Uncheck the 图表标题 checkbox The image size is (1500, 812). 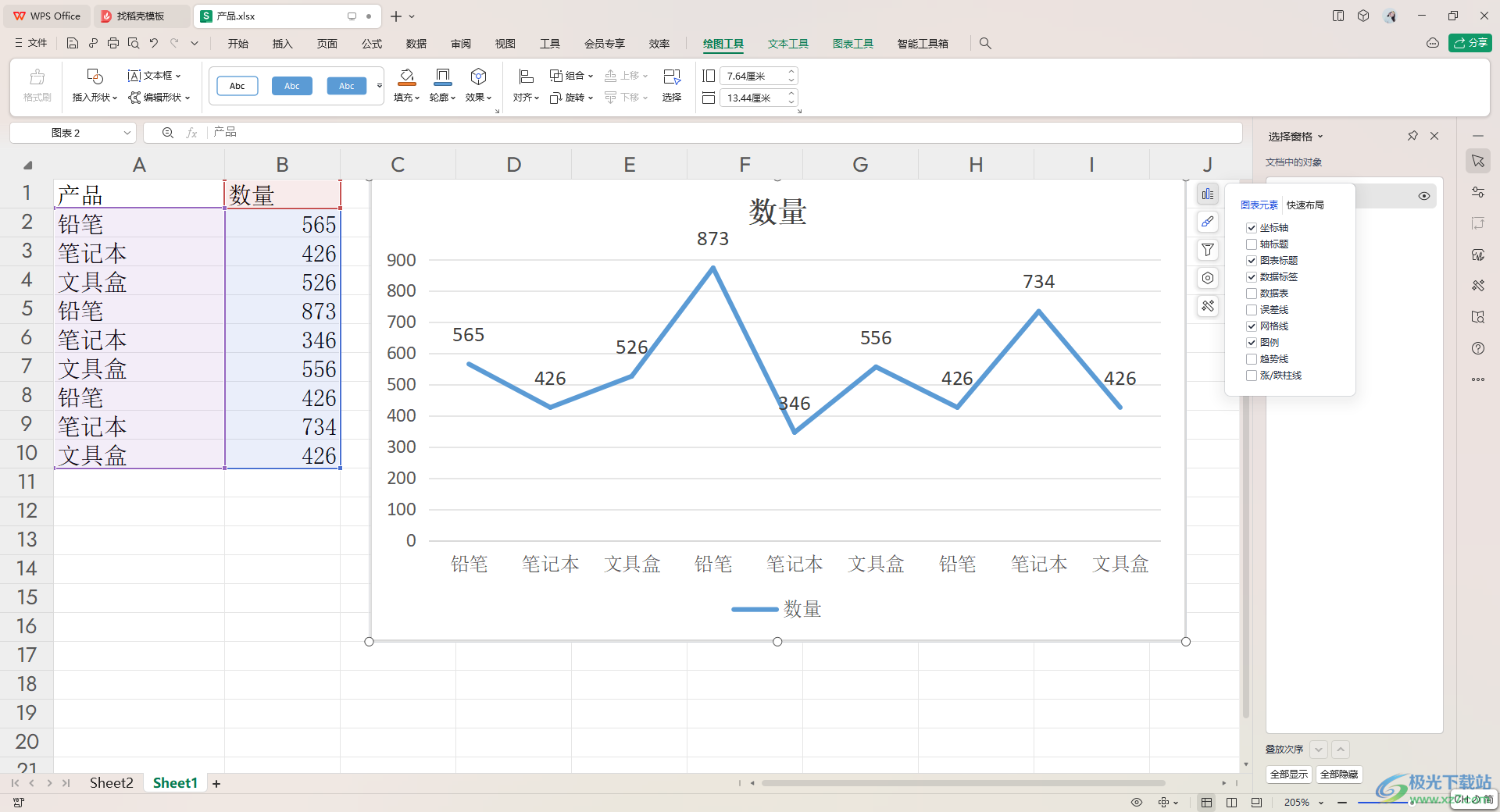coord(1252,261)
